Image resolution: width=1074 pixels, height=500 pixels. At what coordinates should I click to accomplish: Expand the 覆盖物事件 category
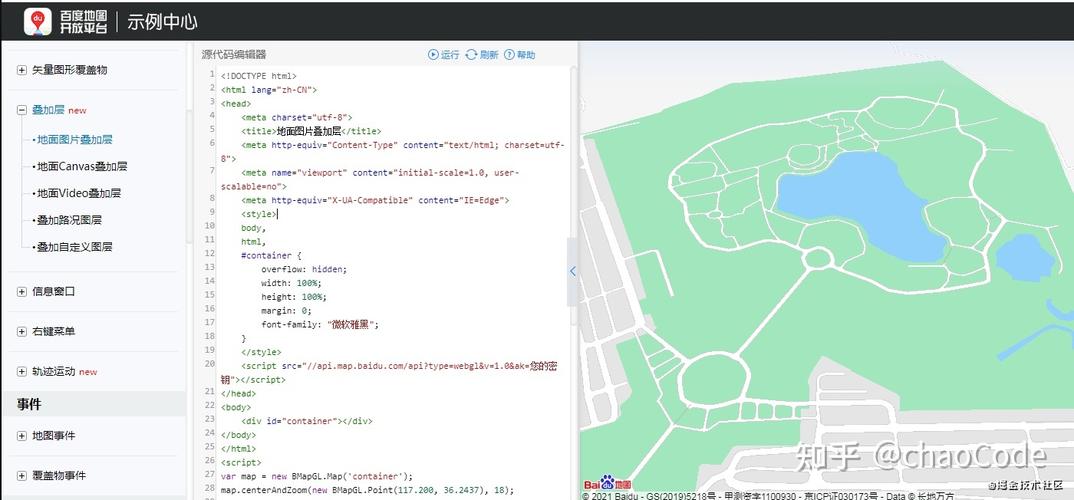(x=22, y=475)
